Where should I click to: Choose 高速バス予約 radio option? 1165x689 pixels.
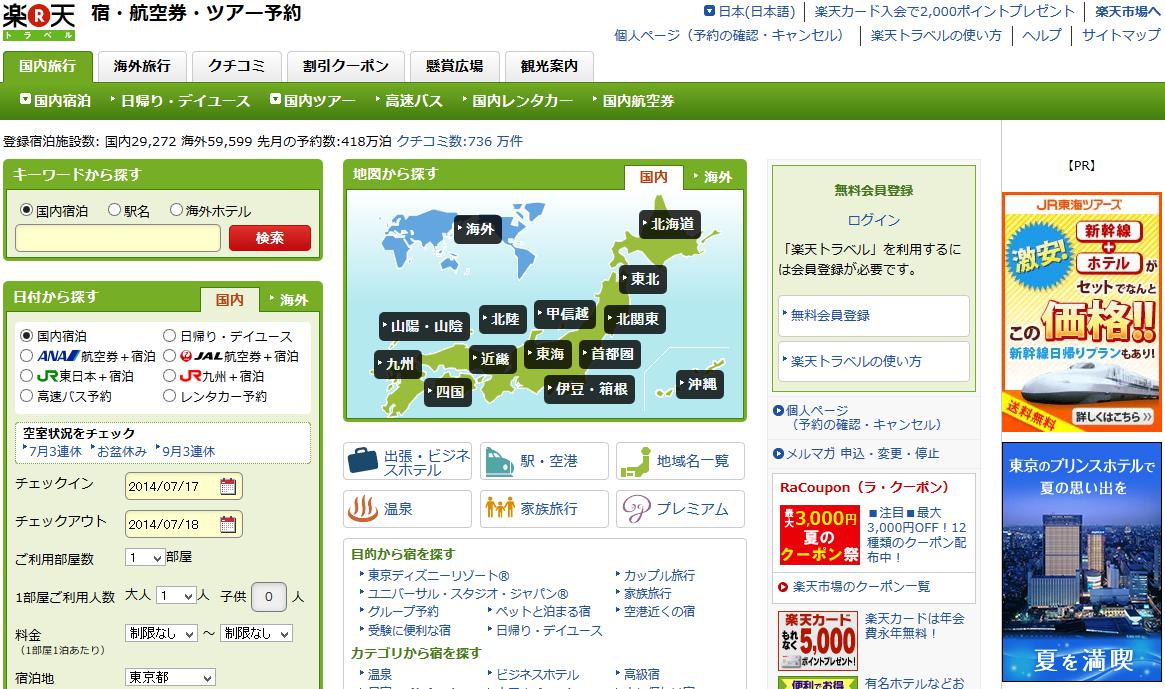(26, 396)
